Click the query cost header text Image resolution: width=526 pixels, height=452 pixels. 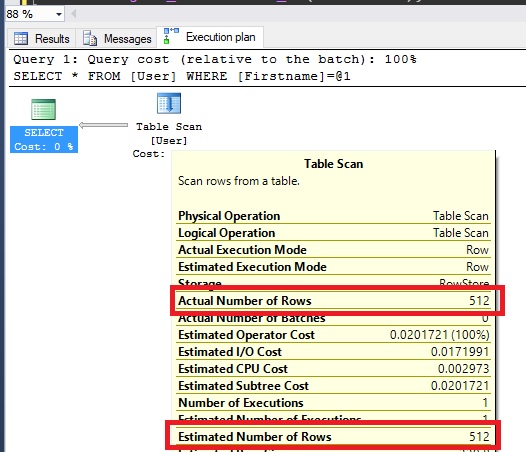click(215, 59)
